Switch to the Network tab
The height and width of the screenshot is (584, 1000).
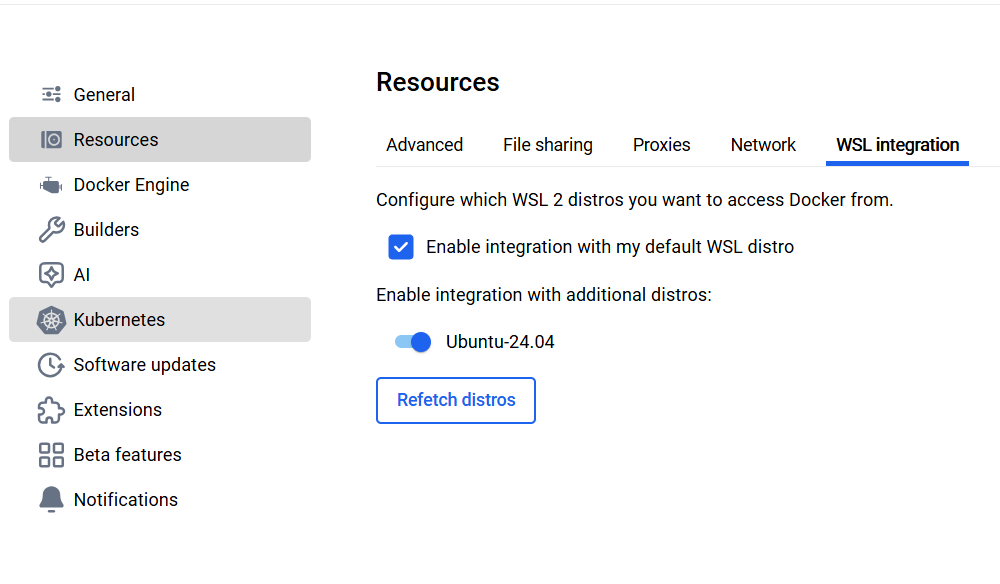[763, 145]
